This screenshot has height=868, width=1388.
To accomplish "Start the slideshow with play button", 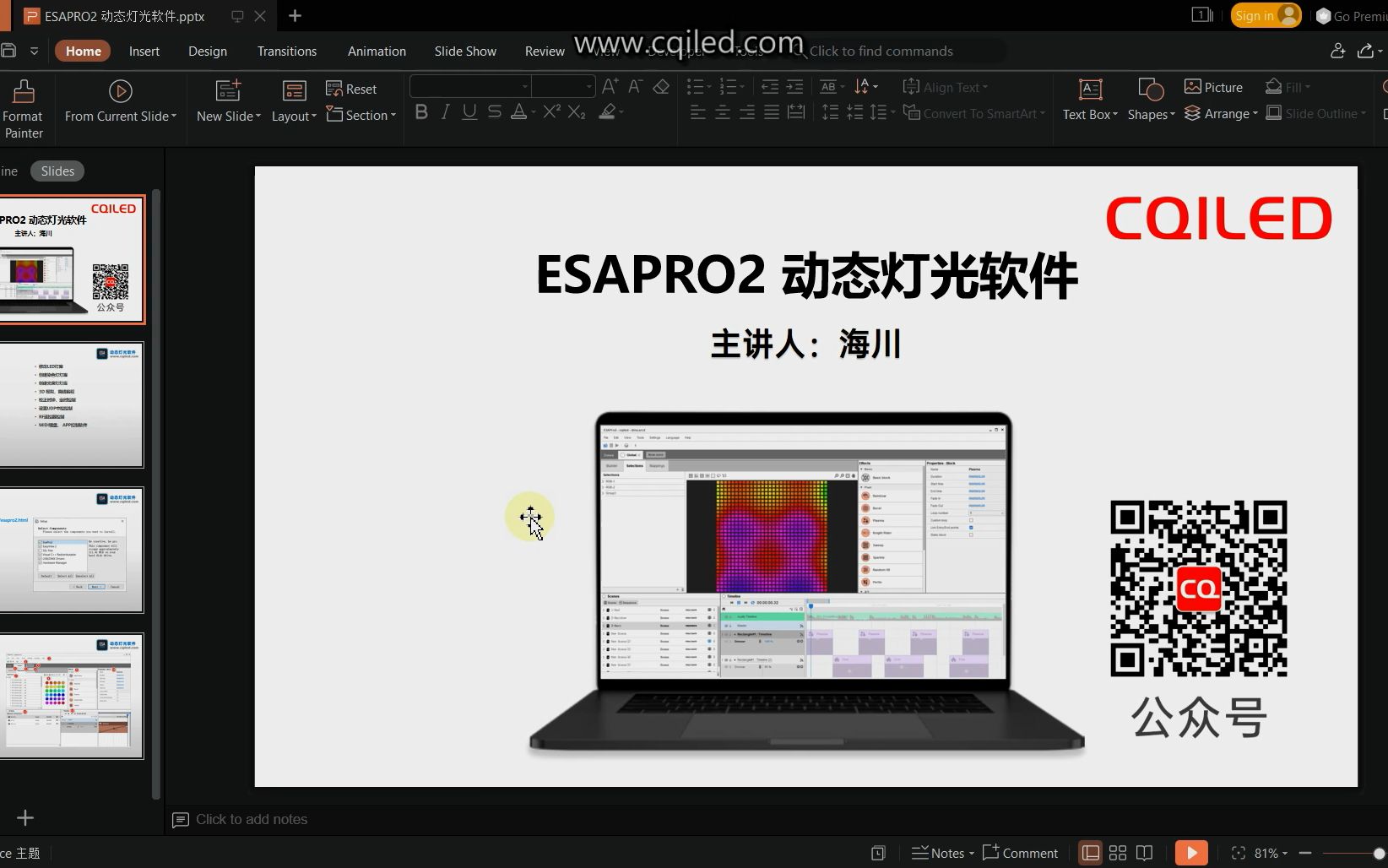I will coord(1191,853).
